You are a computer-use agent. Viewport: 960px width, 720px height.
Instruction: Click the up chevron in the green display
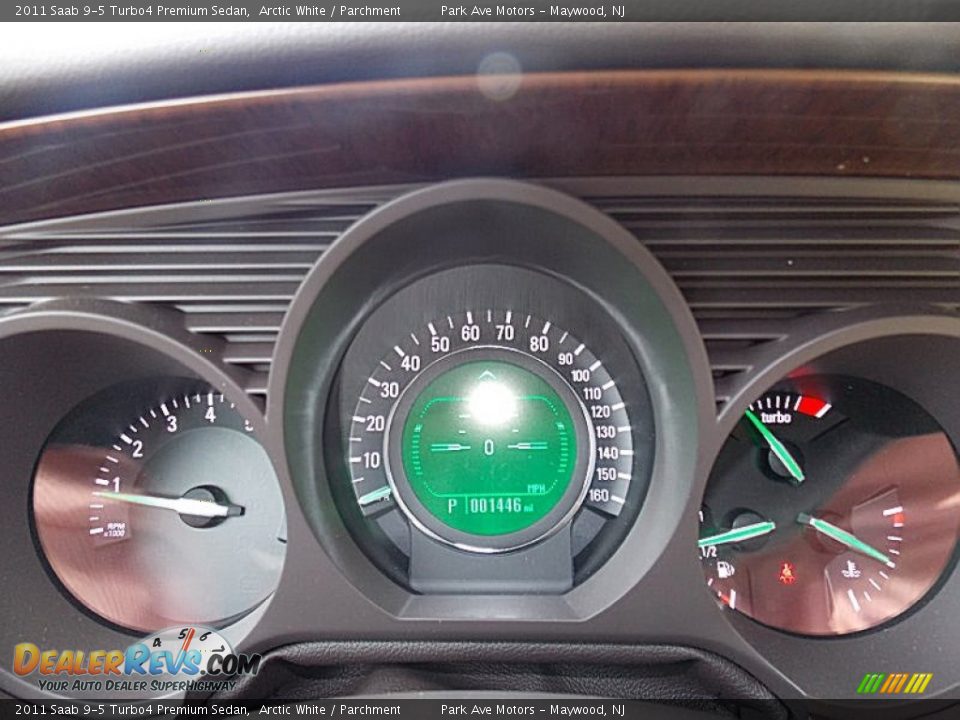click(x=487, y=375)
